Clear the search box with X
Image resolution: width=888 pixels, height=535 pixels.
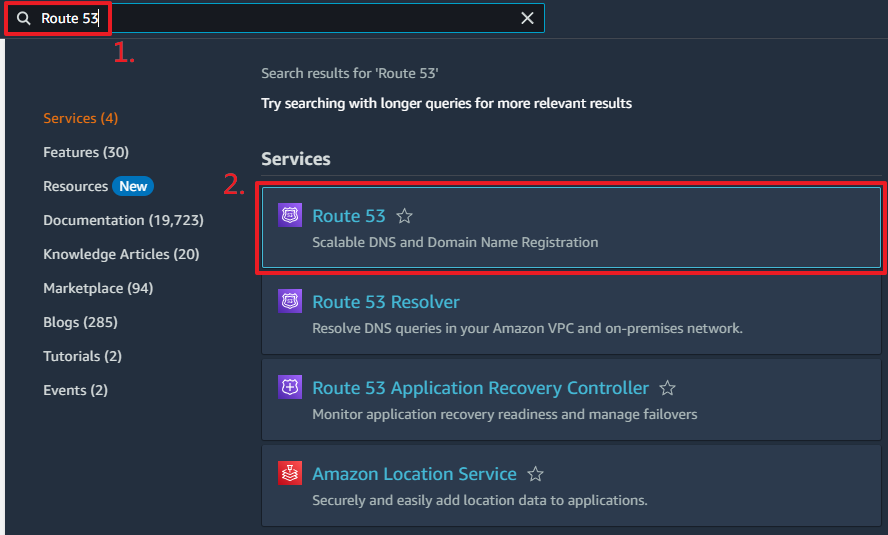click(527, 19)
